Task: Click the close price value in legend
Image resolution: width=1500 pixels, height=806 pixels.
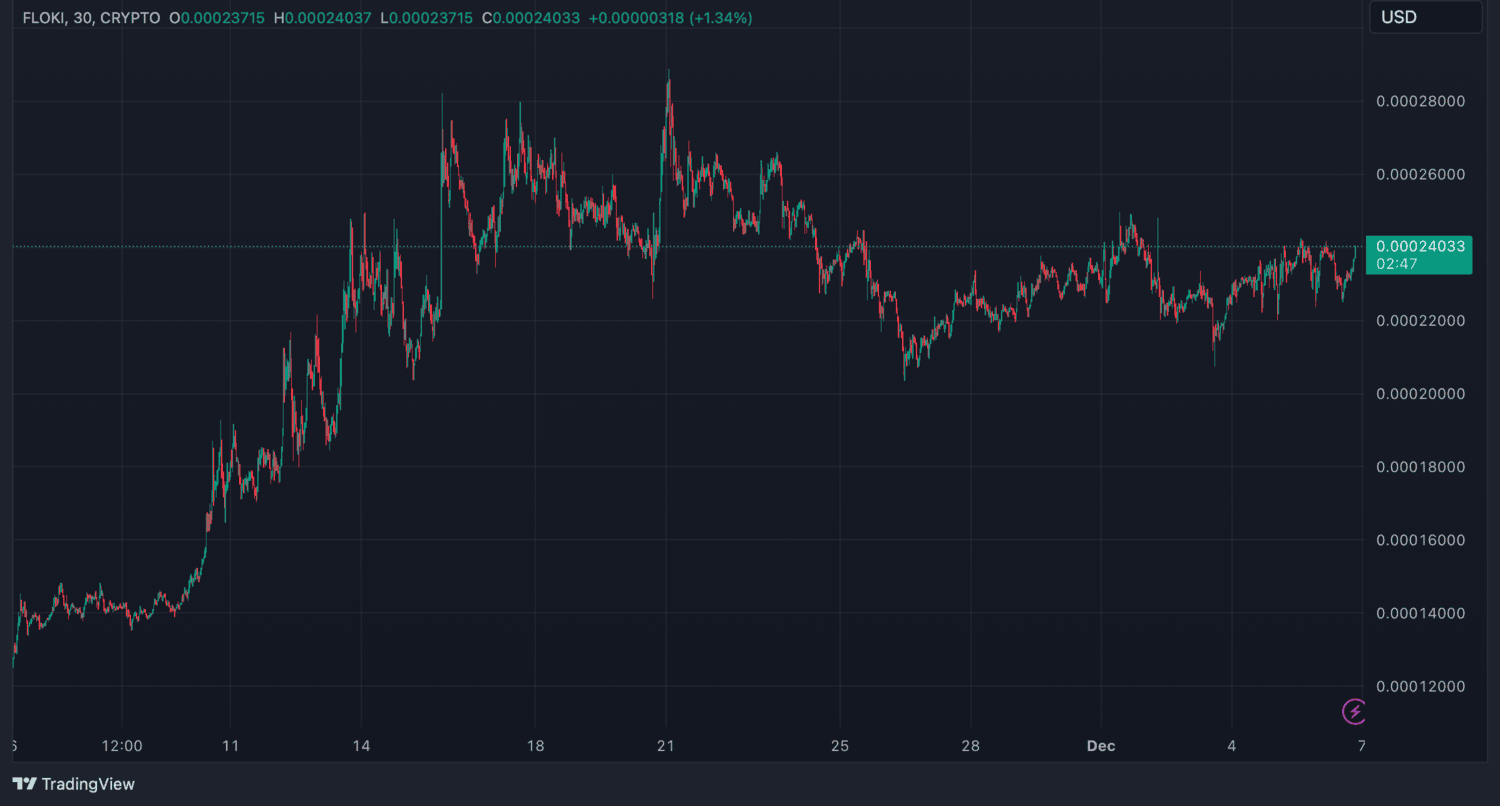Action: click(537, 18)
